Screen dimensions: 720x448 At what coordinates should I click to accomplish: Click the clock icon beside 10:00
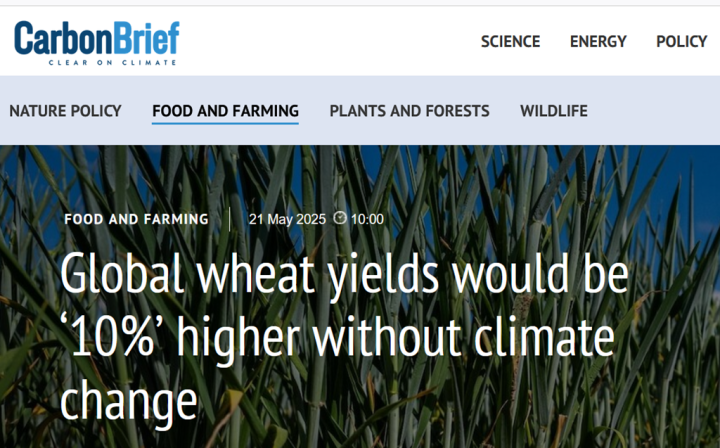coord(340,219)
